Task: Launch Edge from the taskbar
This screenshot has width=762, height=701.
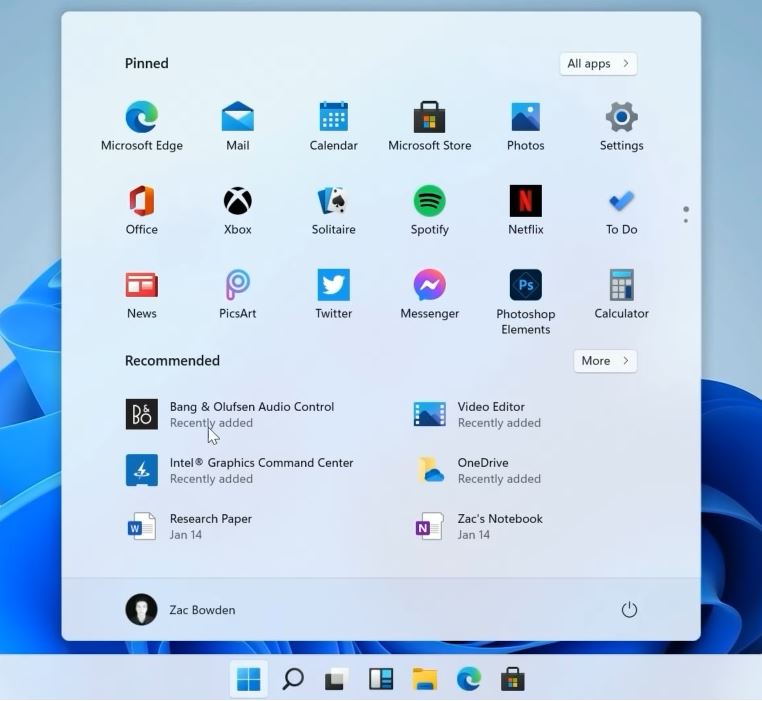Action: pos(468,679)
